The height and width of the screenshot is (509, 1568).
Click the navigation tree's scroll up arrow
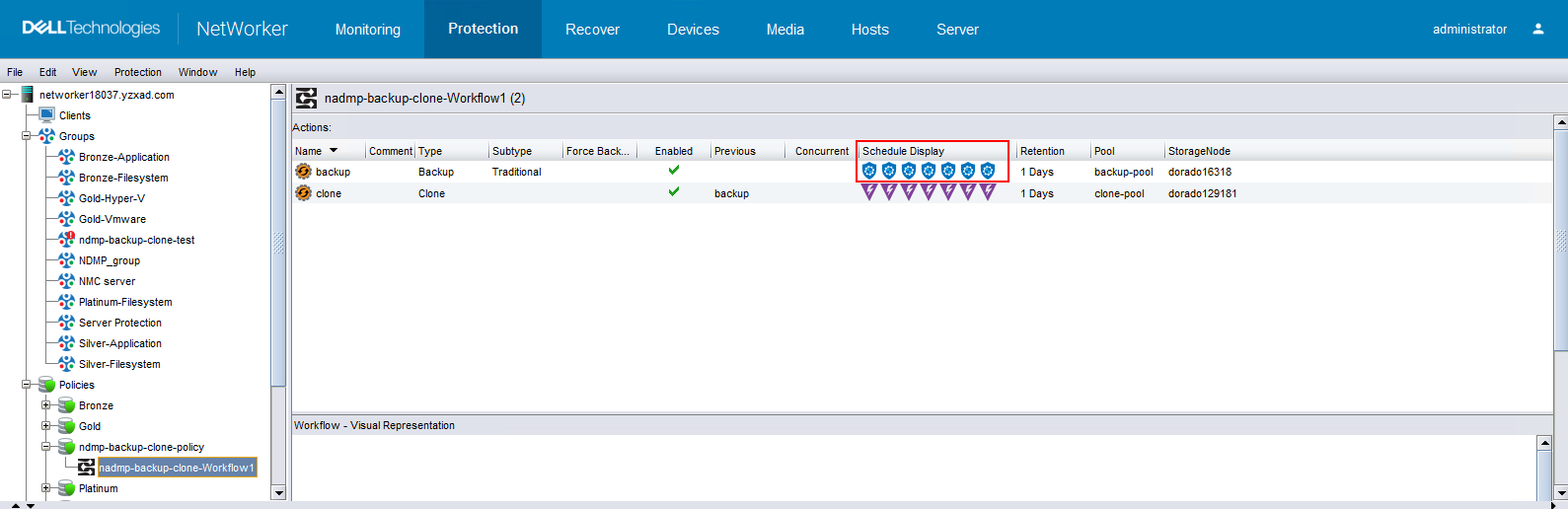click(278, 92)
